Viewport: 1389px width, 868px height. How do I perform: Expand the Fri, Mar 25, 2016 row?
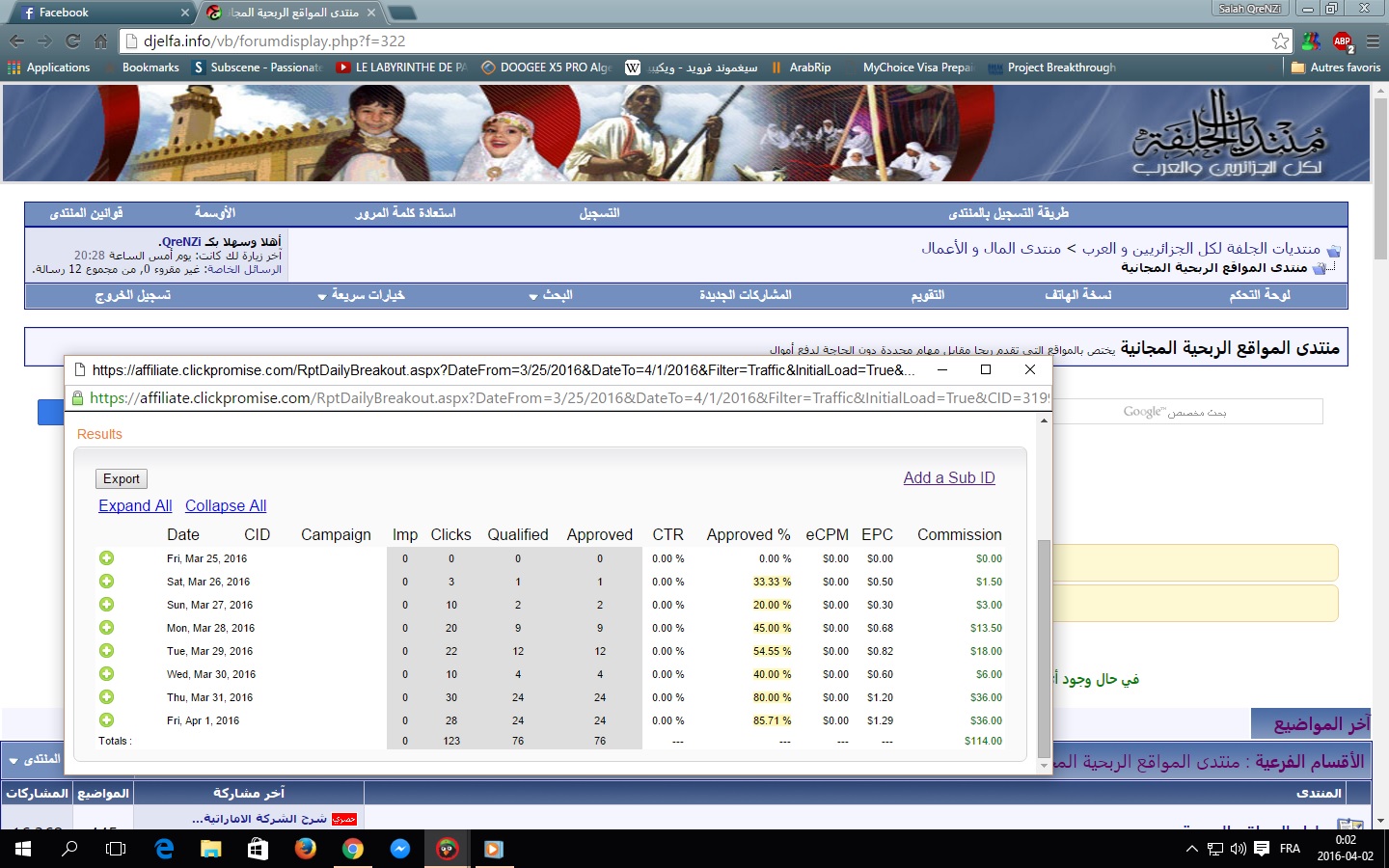point(106,558)
